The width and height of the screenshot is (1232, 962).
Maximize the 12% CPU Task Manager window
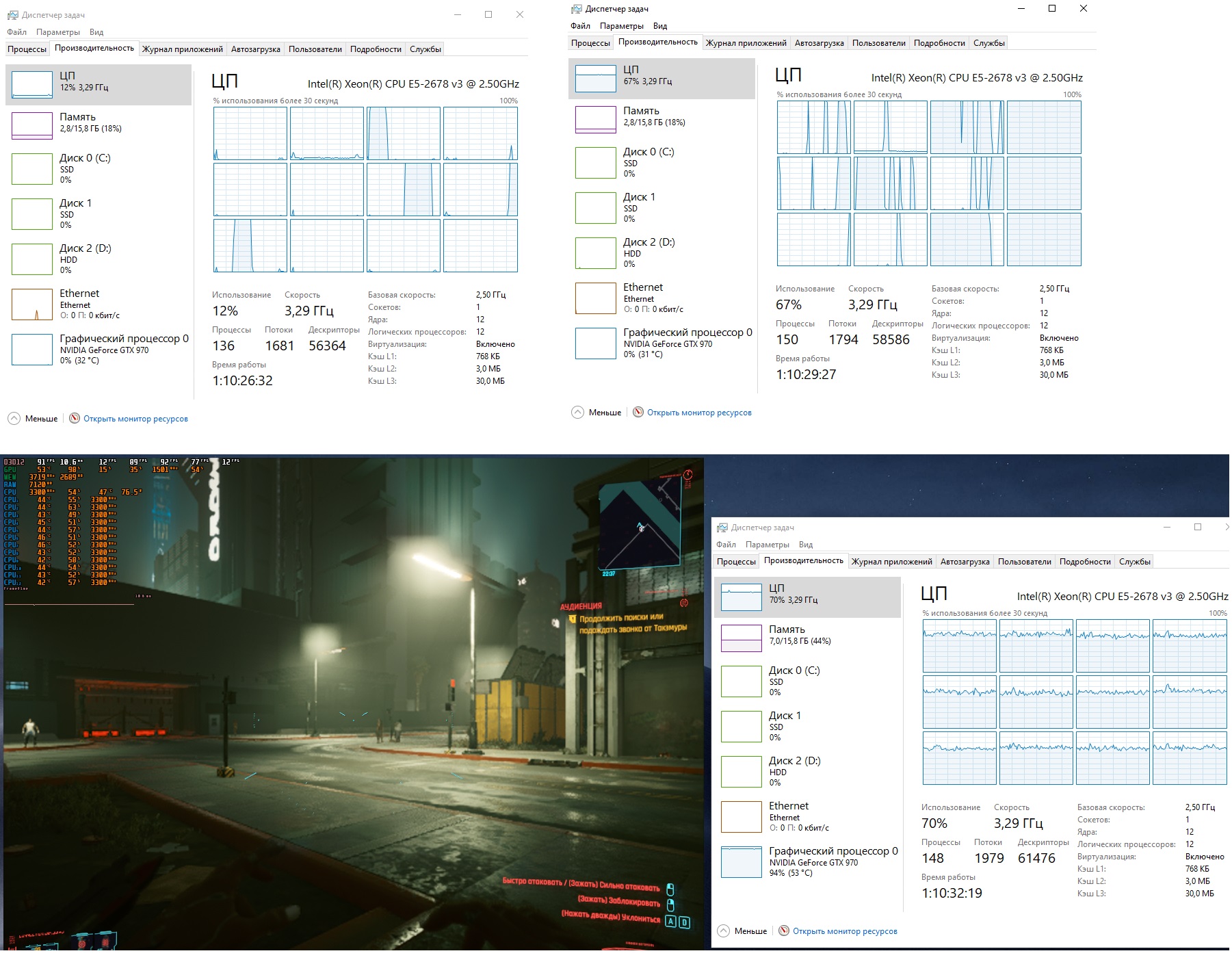(x=488, y=14)
